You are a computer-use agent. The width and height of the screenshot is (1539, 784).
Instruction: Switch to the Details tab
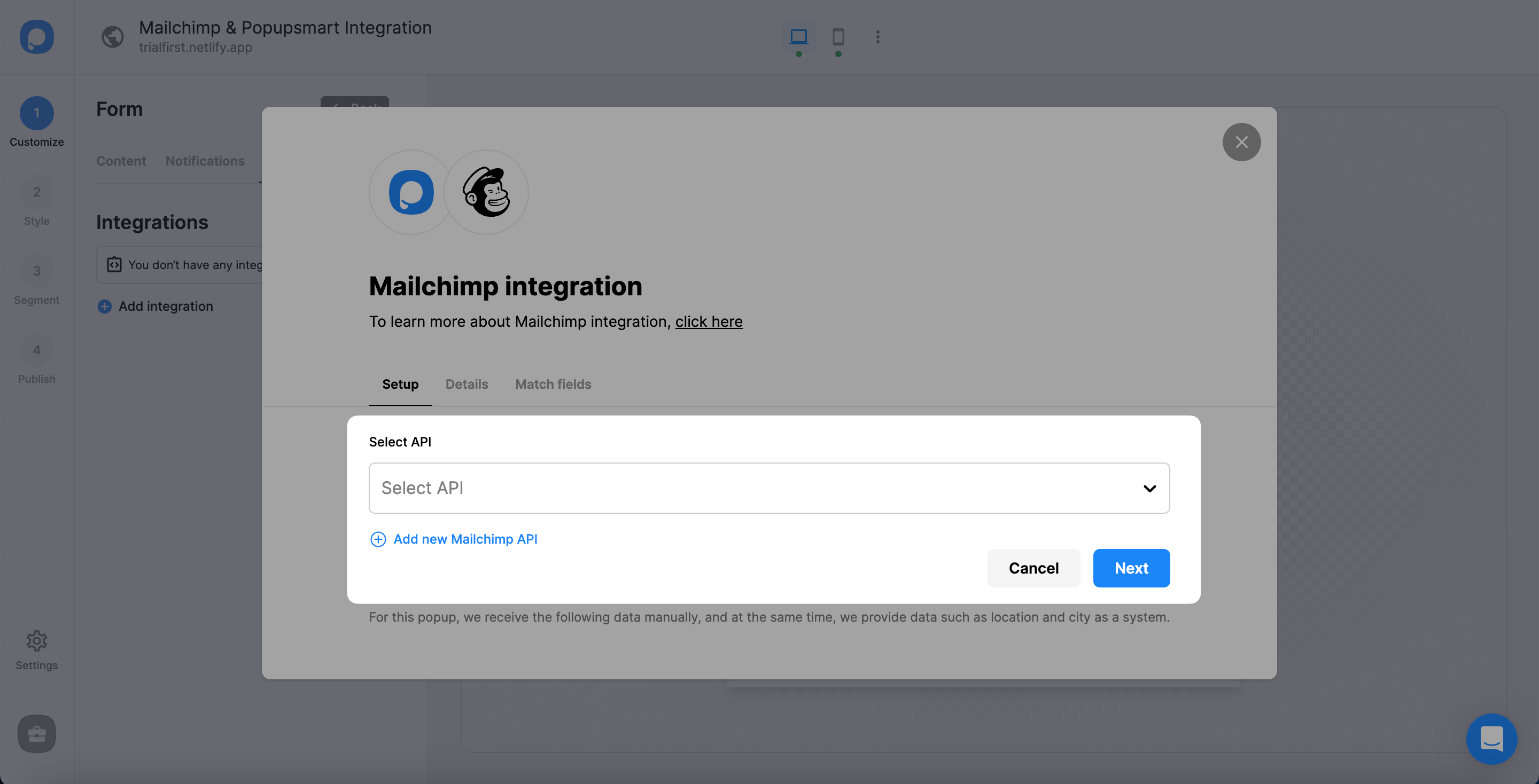[x=467, y=384]
